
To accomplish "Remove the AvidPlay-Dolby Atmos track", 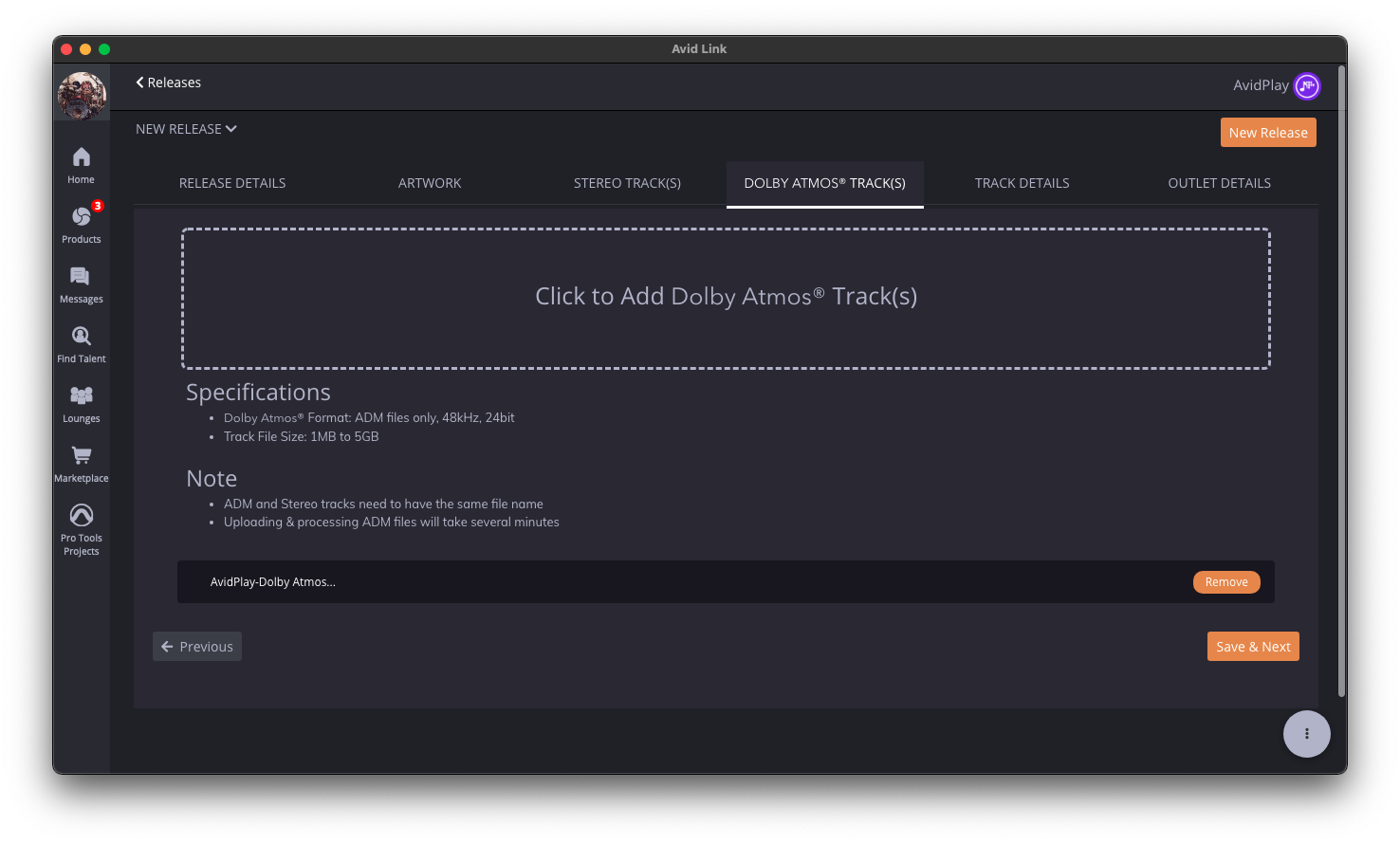I will pos(1226,581).
